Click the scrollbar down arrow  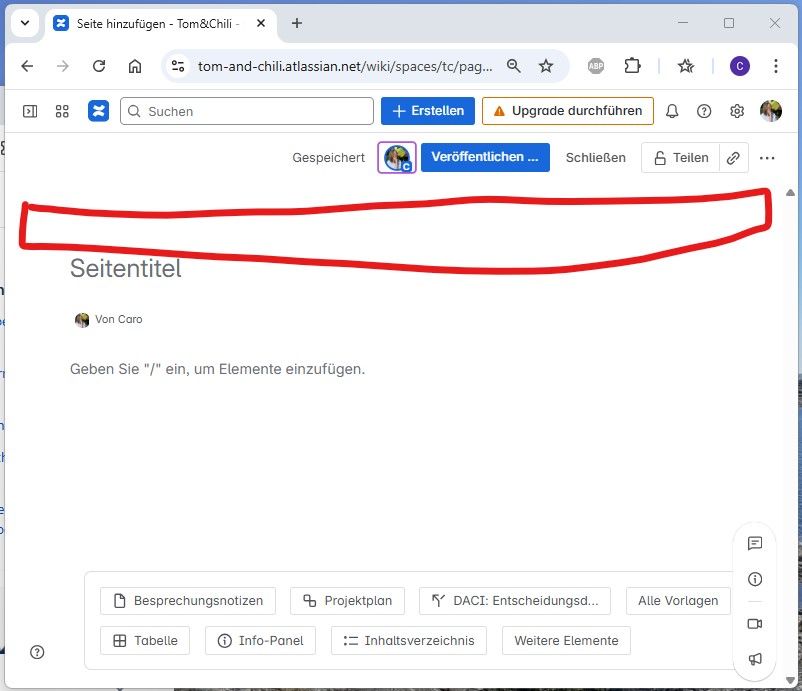(790, 680)
